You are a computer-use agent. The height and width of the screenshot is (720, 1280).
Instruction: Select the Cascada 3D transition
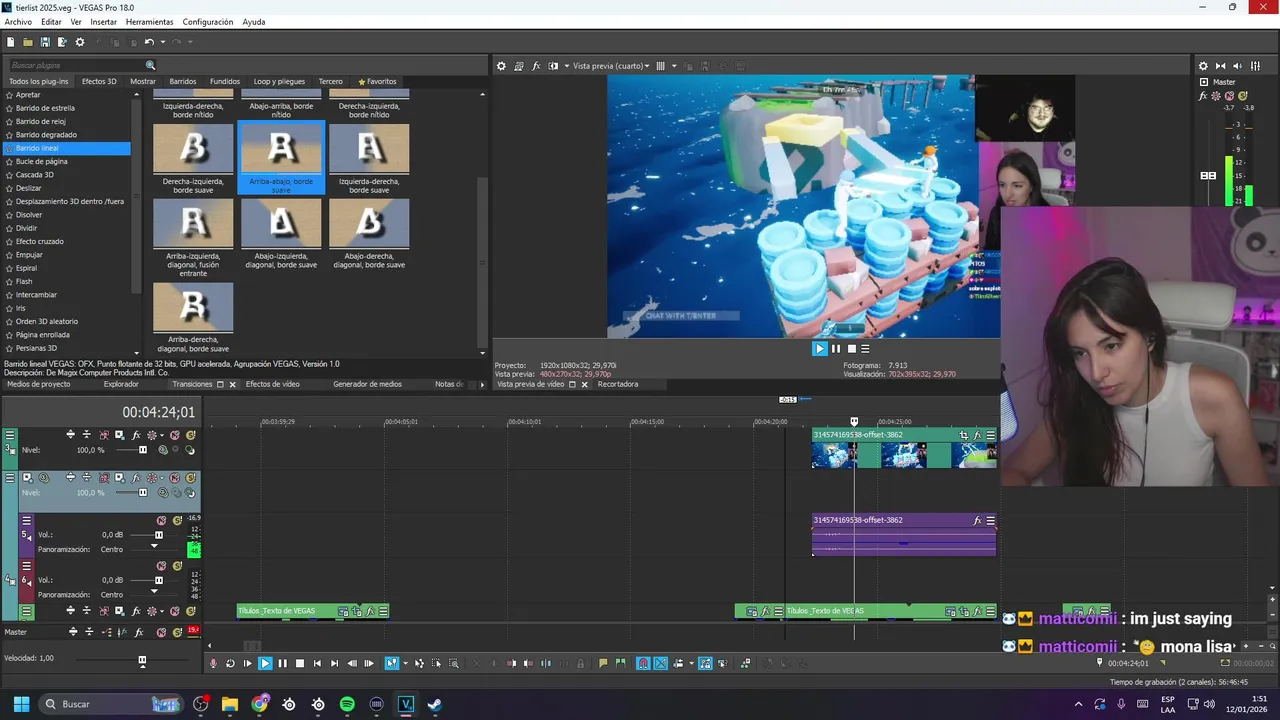click(x=35, y=175)
